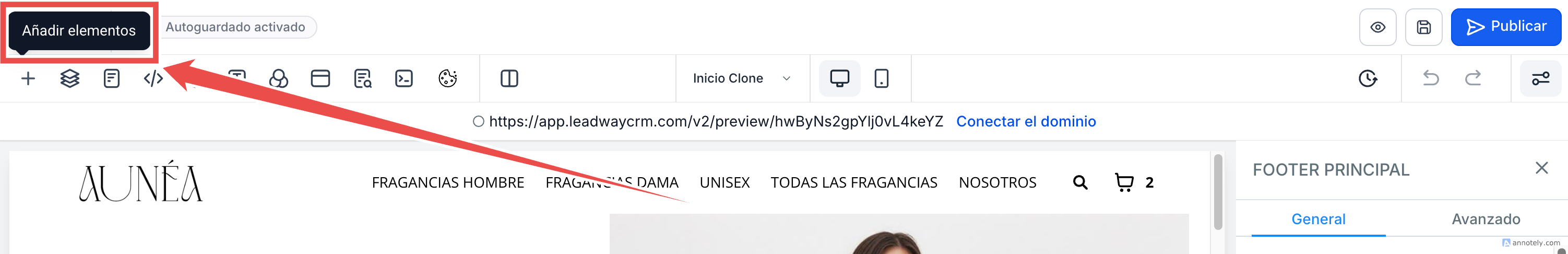Viewport: 1568px width, 254px height.
Task: Open the SEO page search icon
Action: [363, 78]
